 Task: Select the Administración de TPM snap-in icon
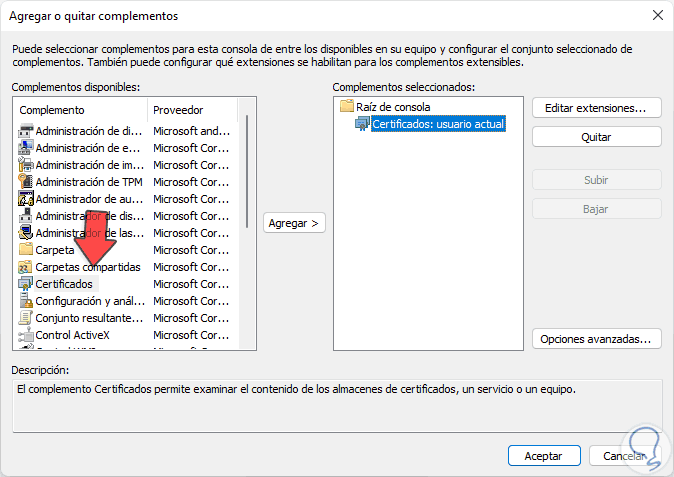click(26, 182)
